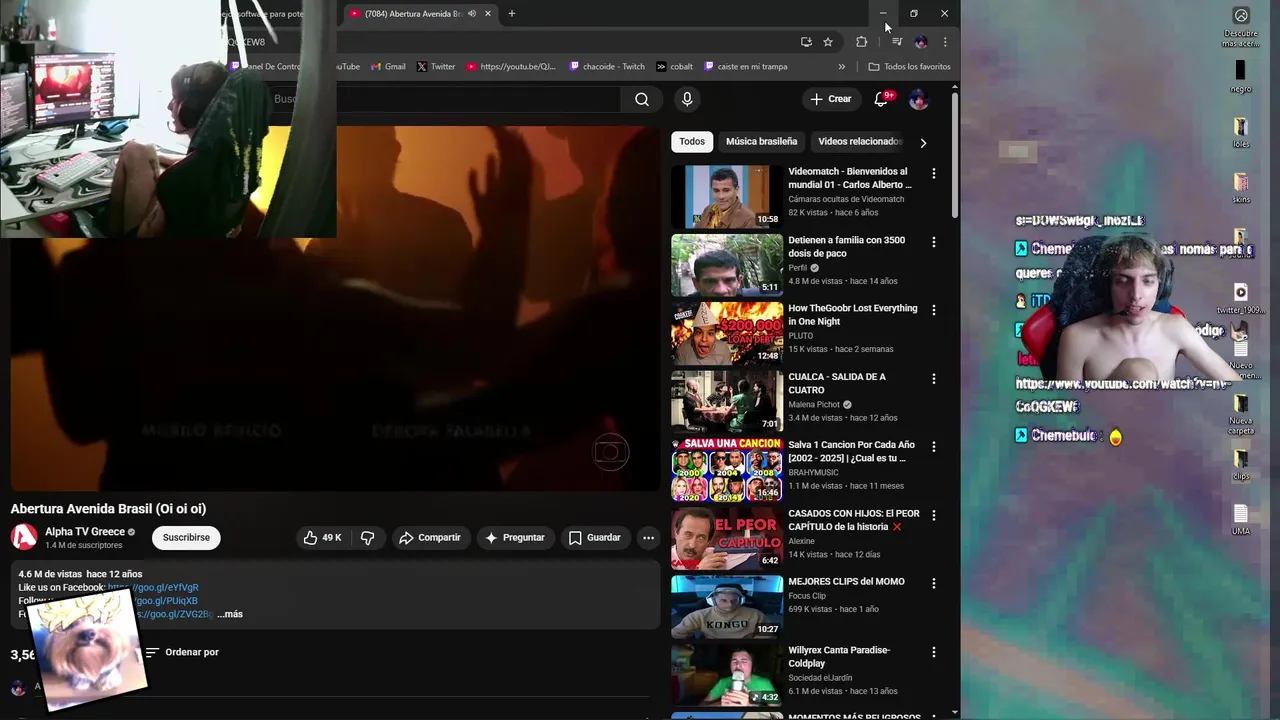Open the skins desktop folder

click(1241, 188)
